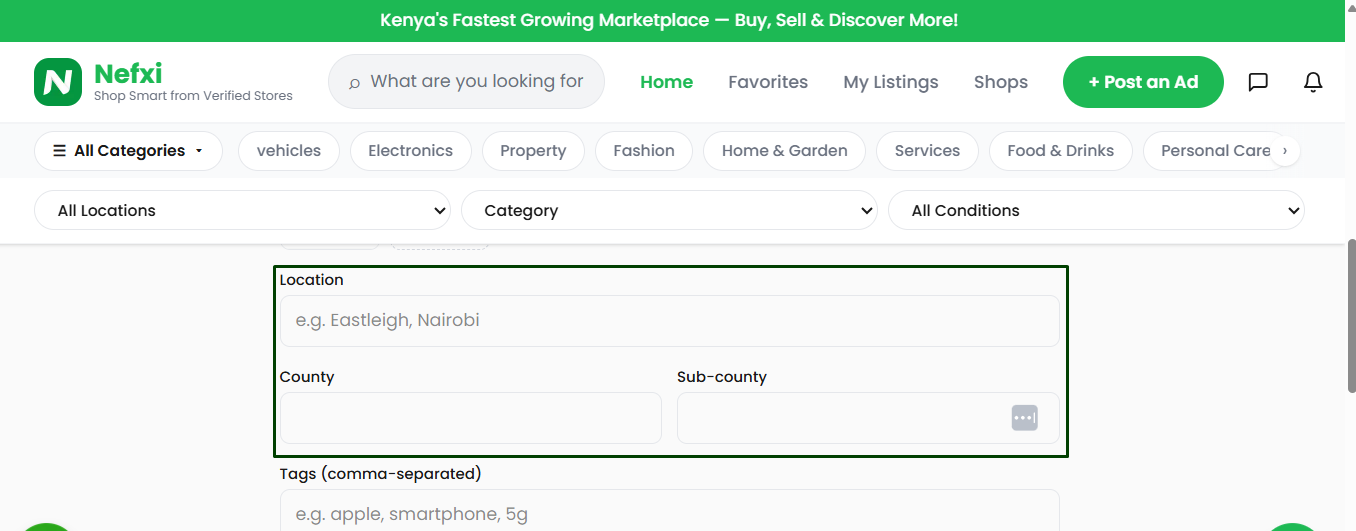The height and width of the screenshot is (531, 1356).
Task: Select the Home & Garden category chip
Action: point(785,151)
